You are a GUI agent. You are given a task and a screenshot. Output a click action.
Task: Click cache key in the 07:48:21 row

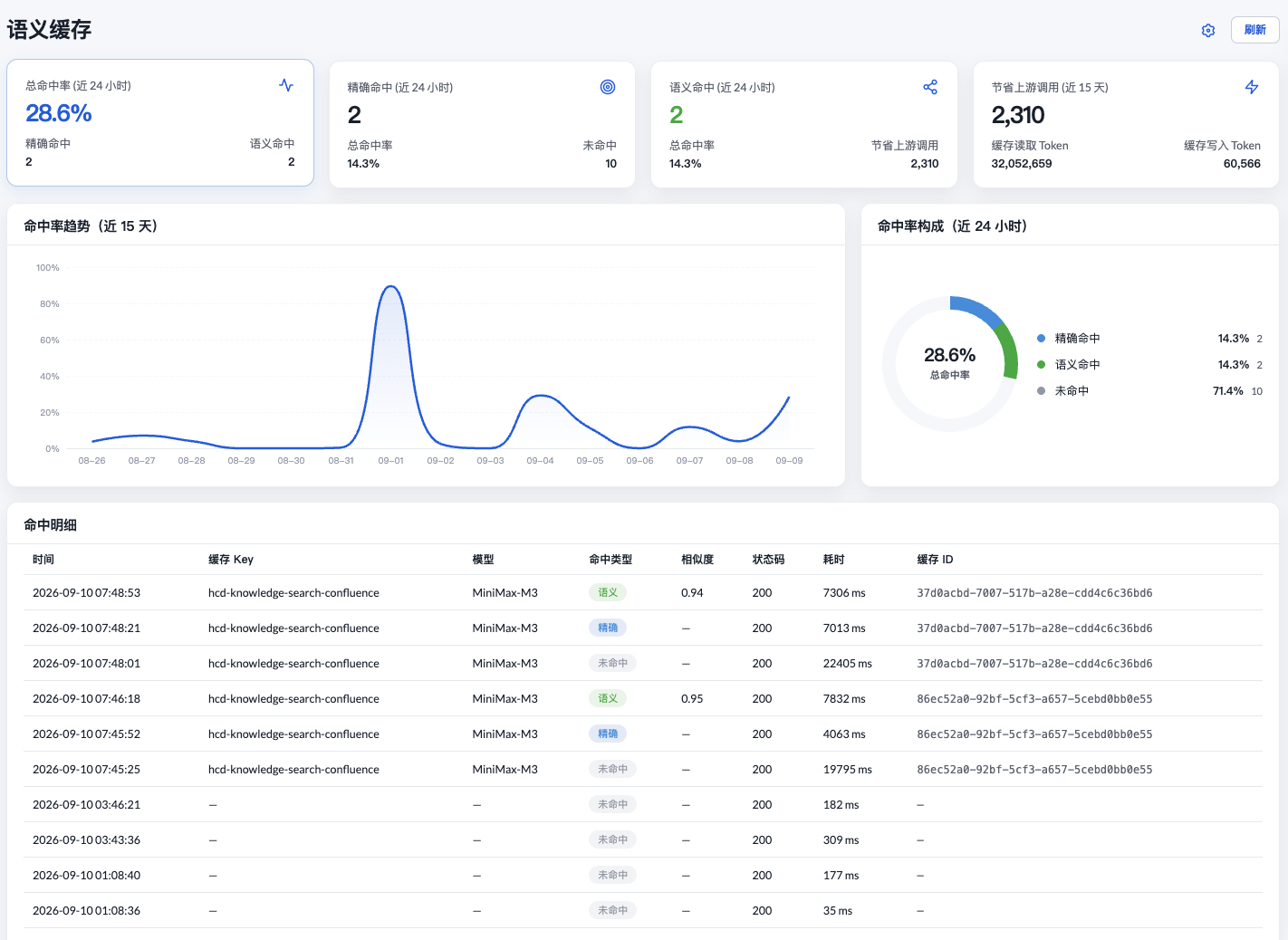click(x=293, y=628)
